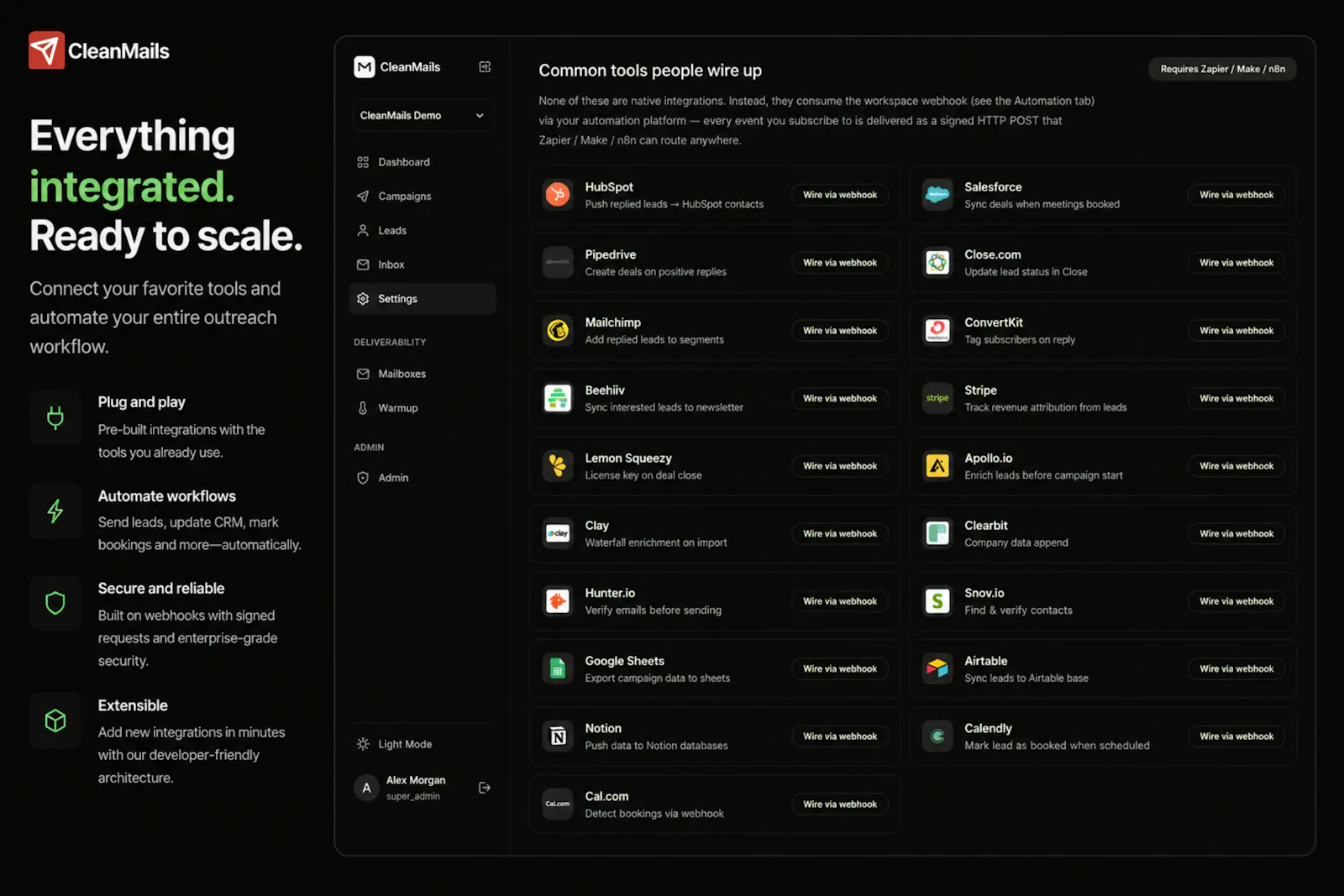Click the ConvertKit logo icon

click(x=937, y=331)
